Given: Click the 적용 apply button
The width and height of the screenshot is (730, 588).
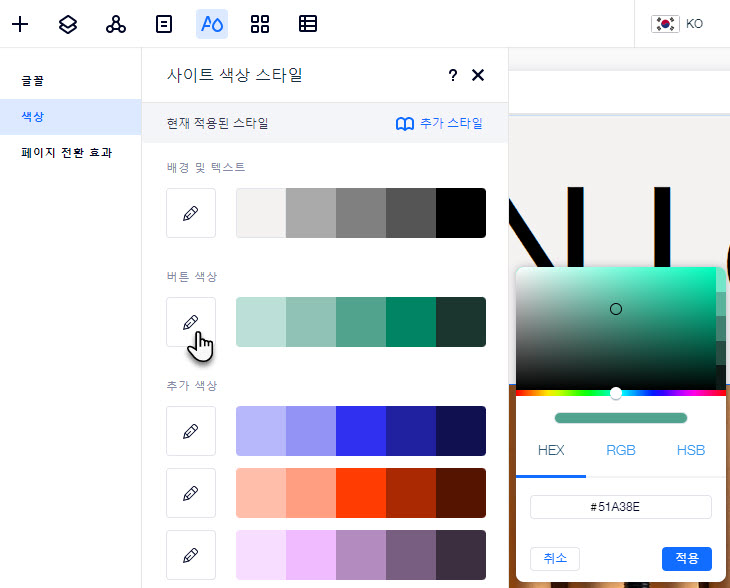Looking at the screenshot, I should [687, 558].
